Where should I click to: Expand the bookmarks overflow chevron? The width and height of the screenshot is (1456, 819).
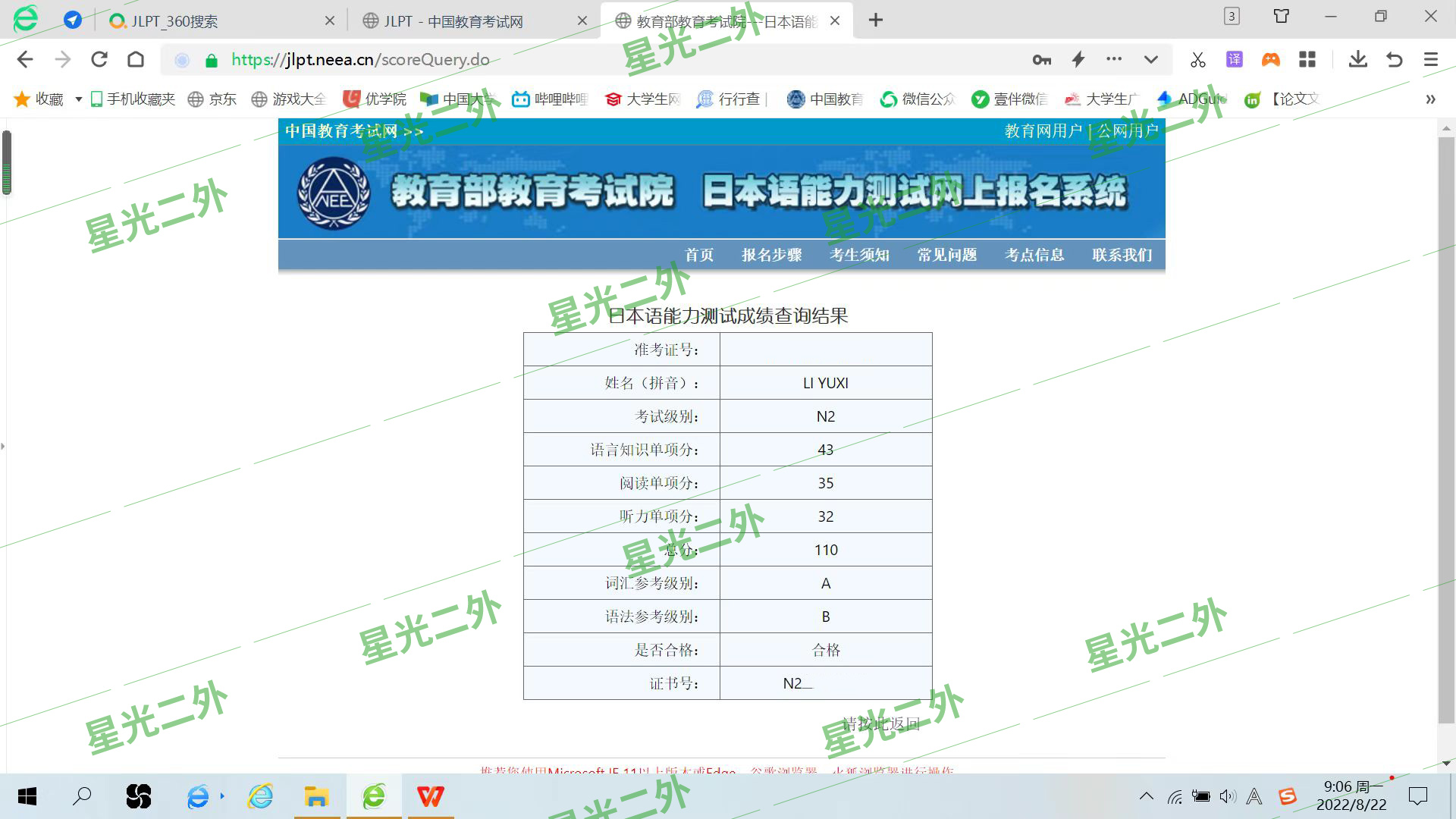click(1430, 99)
